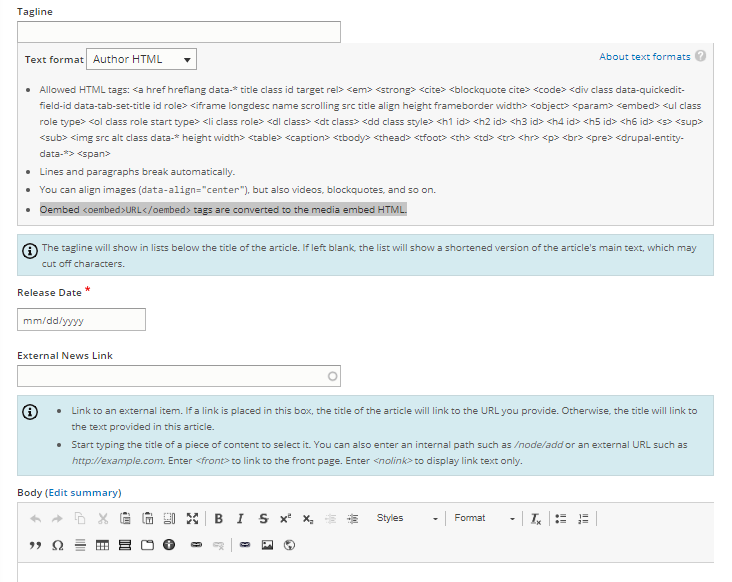Click the blue link icon after the separator

click(x=245, y=545)
